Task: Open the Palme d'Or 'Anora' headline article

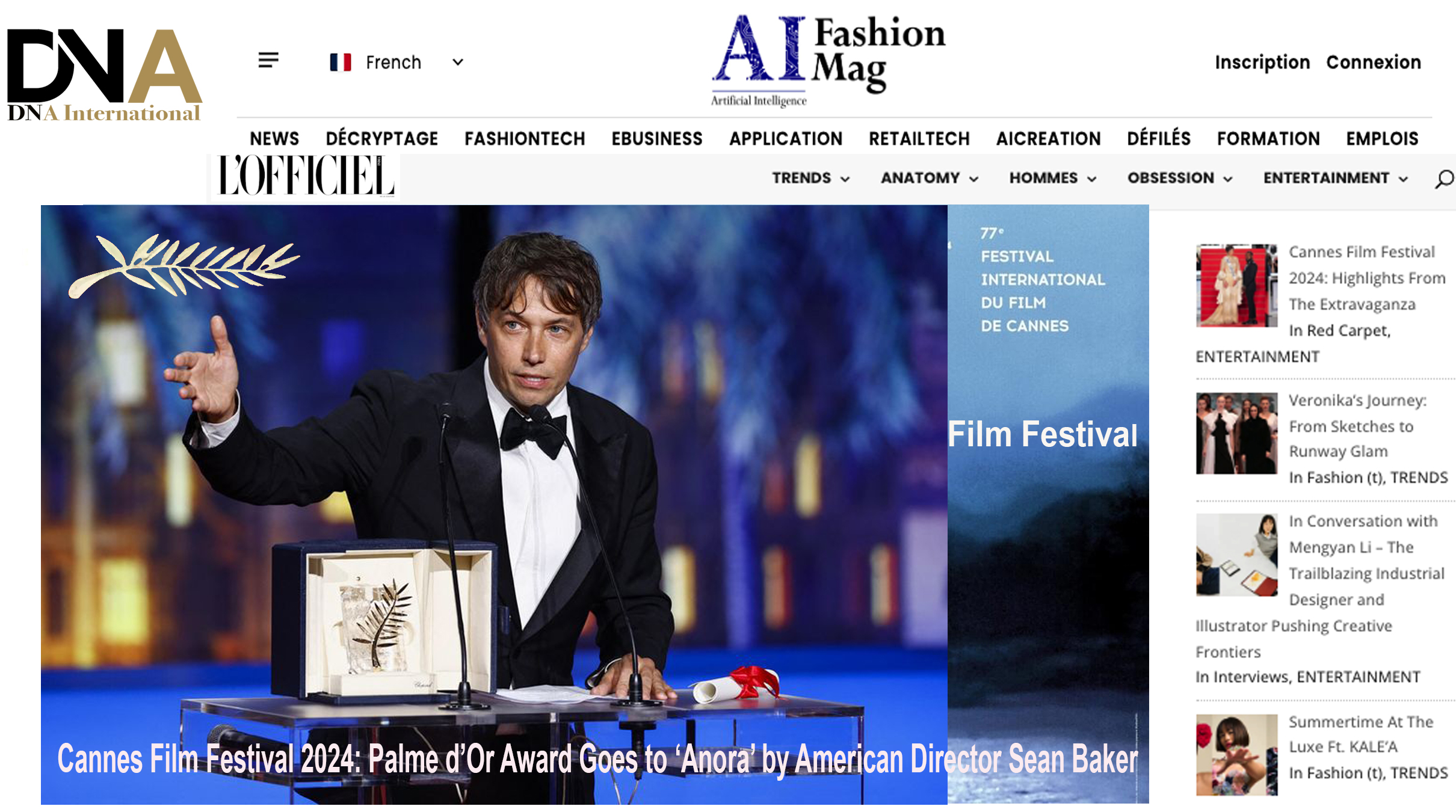Action: pyautogui.click(x=597, y=759)
